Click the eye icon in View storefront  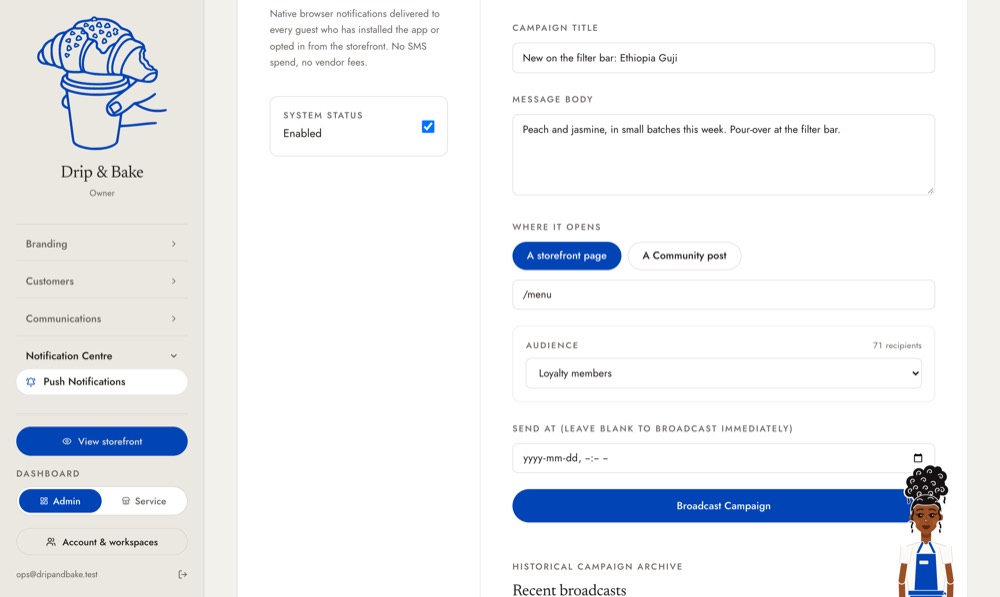[x=67, y=441]
